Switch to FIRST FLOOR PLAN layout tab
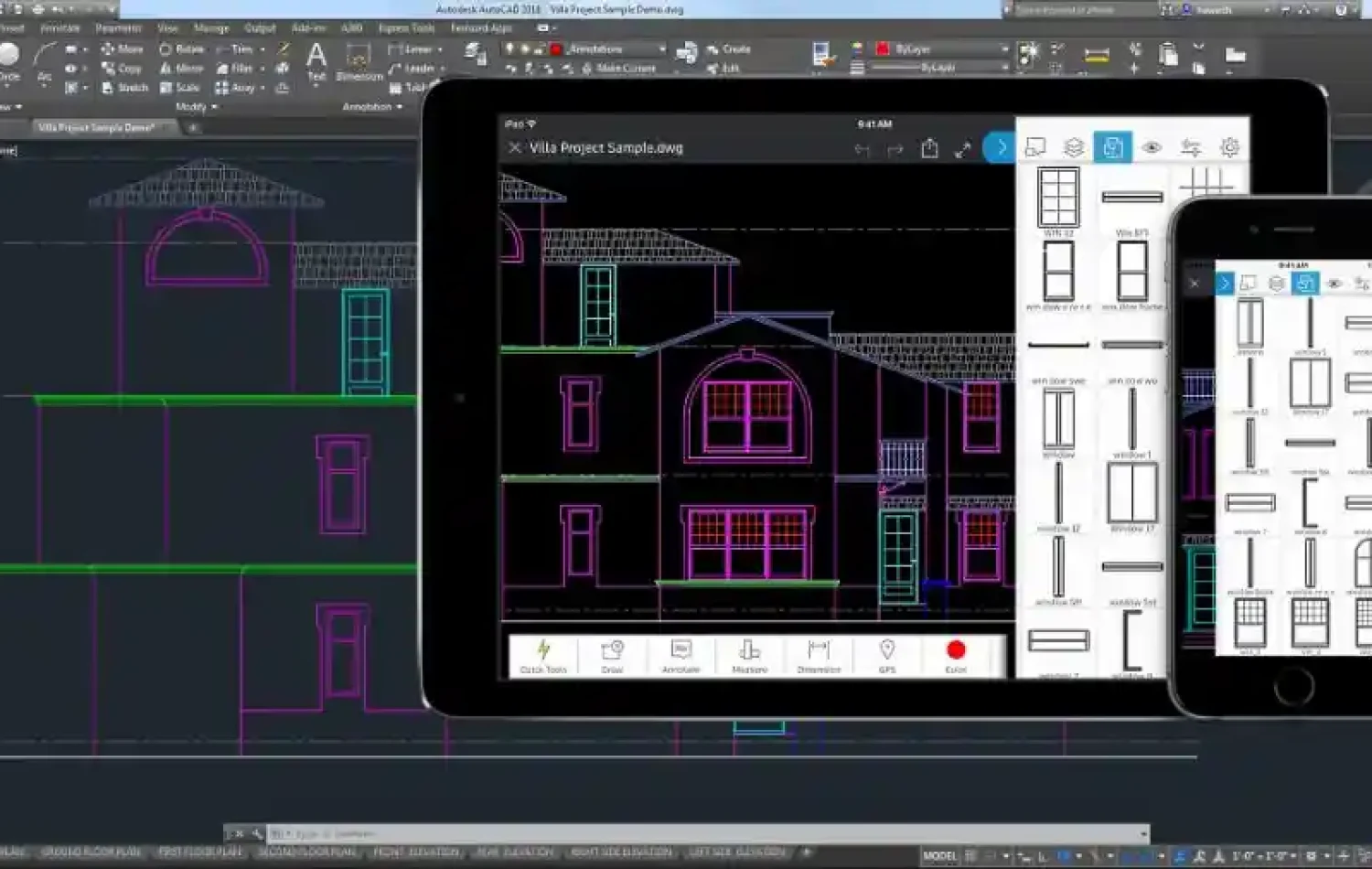Screen dimensions: 1372x869 tap(200, 852)
